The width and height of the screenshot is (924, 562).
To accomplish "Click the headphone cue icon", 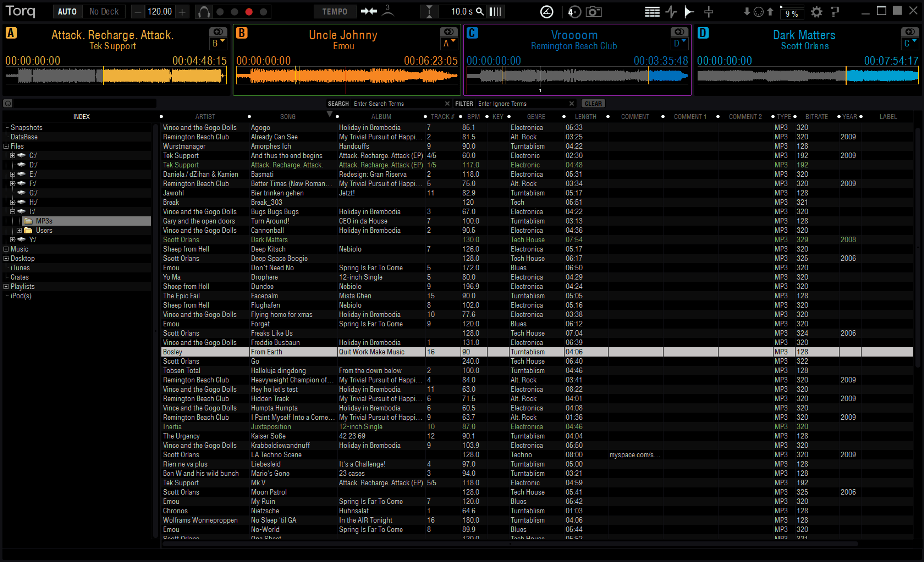I will [204, 11].
